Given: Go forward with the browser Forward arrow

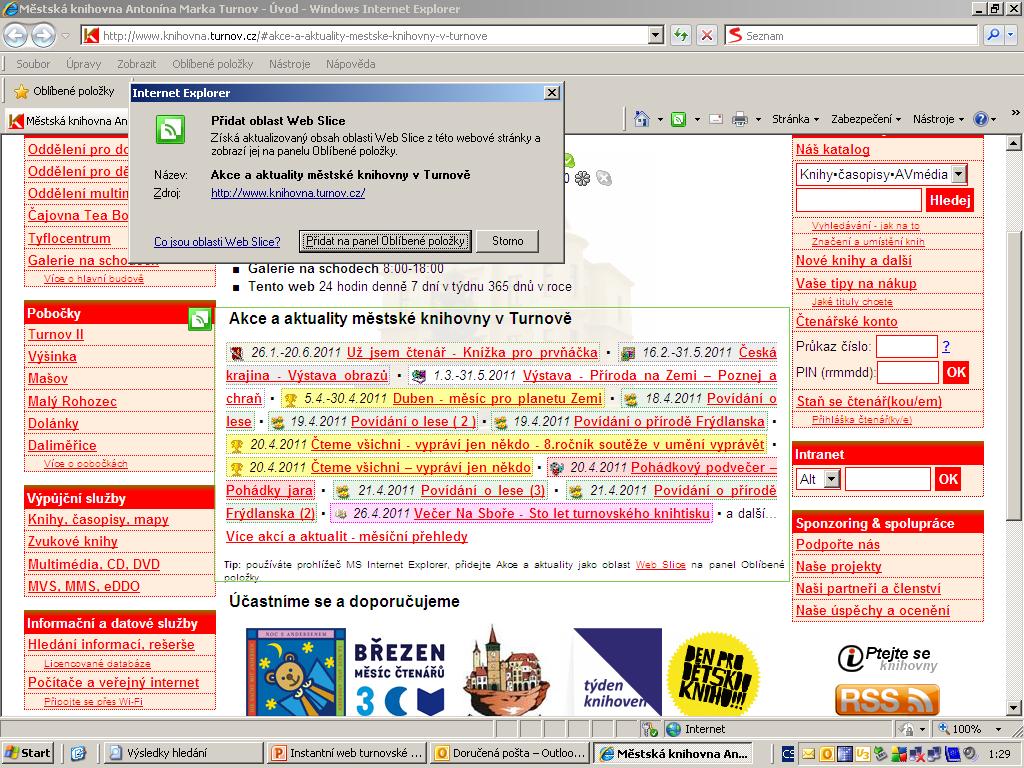Looking at the screenshot, I should pos(43,35).
